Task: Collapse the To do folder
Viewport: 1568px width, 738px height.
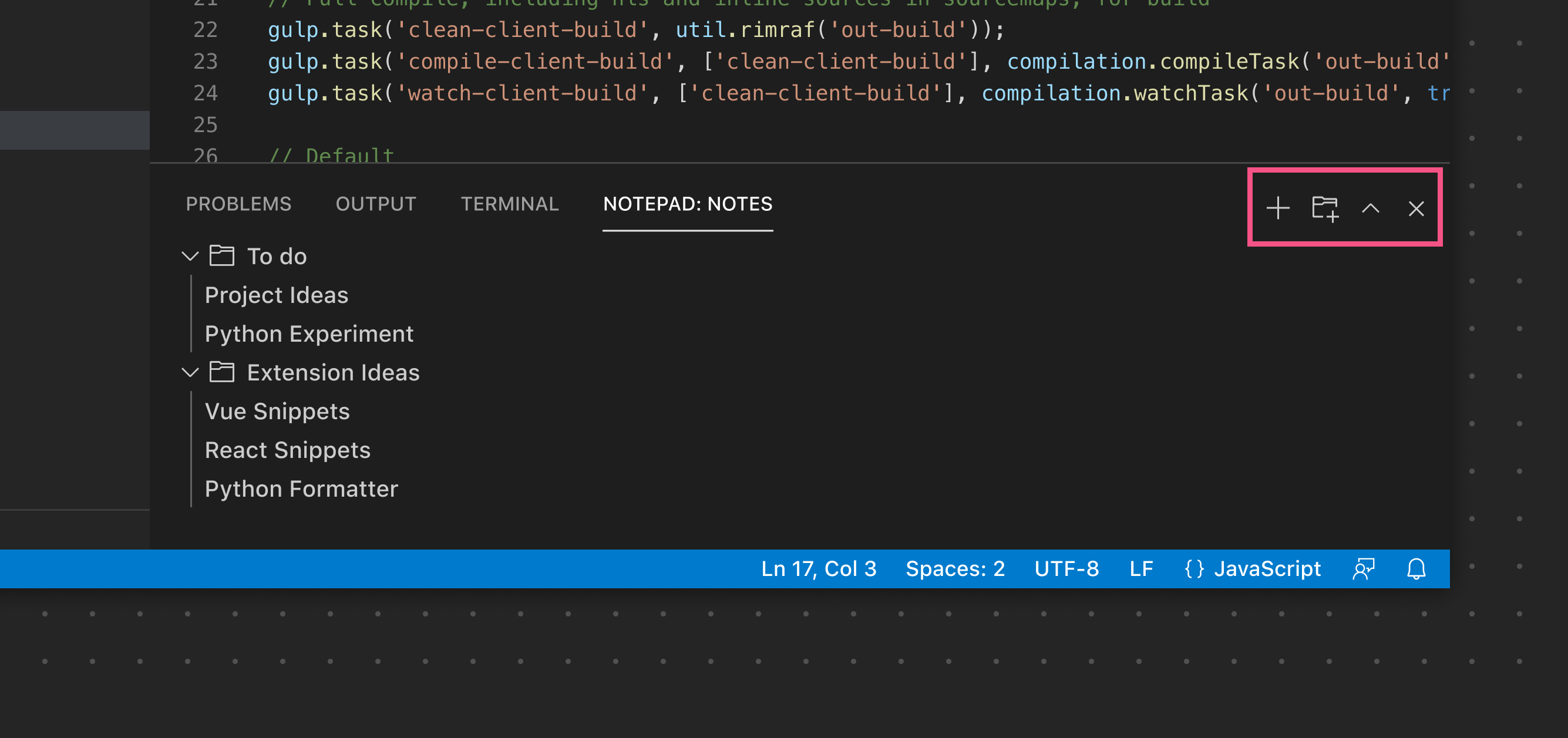Action: [x=190, y=256]
